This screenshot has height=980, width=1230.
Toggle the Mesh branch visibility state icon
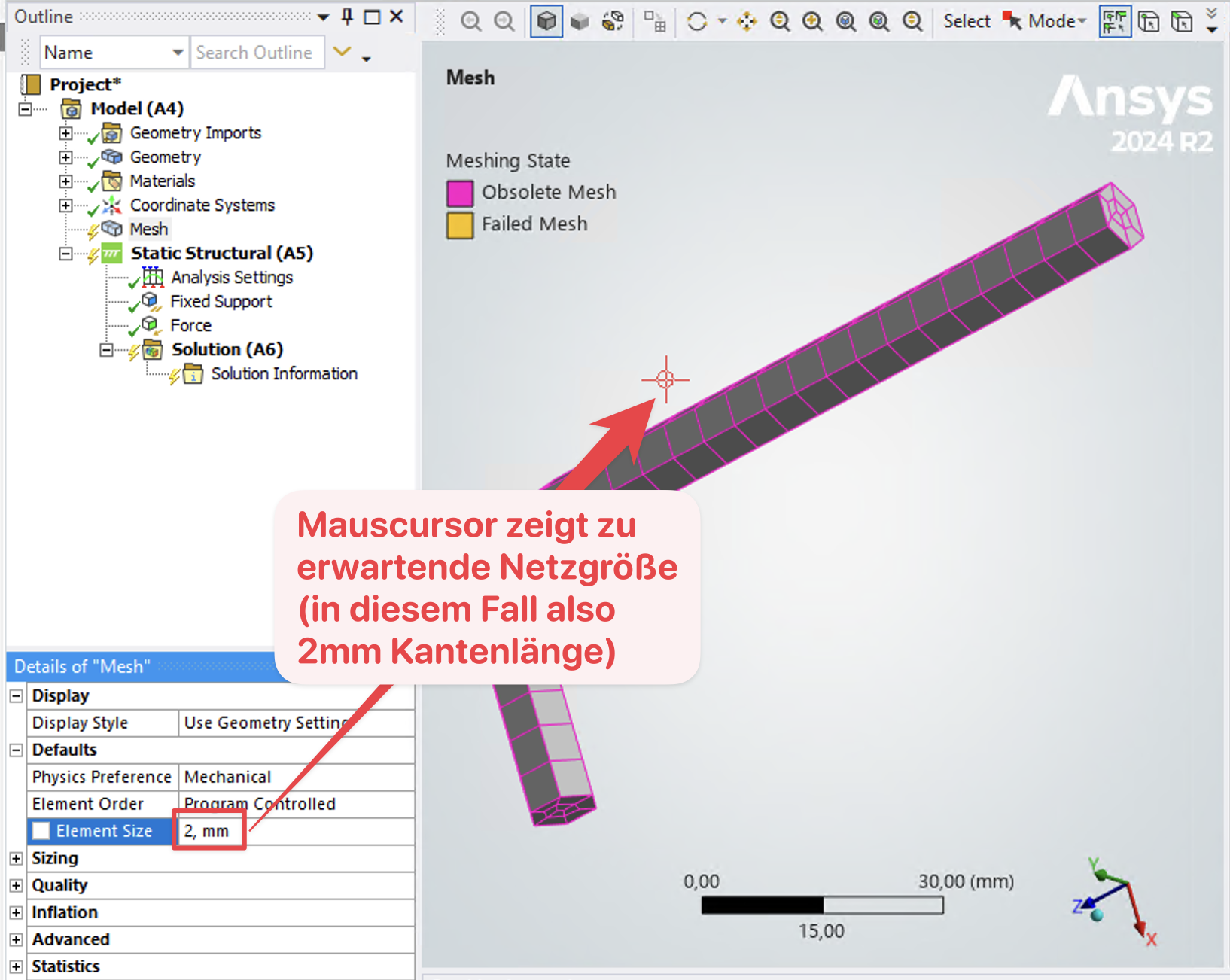(90, 229)
